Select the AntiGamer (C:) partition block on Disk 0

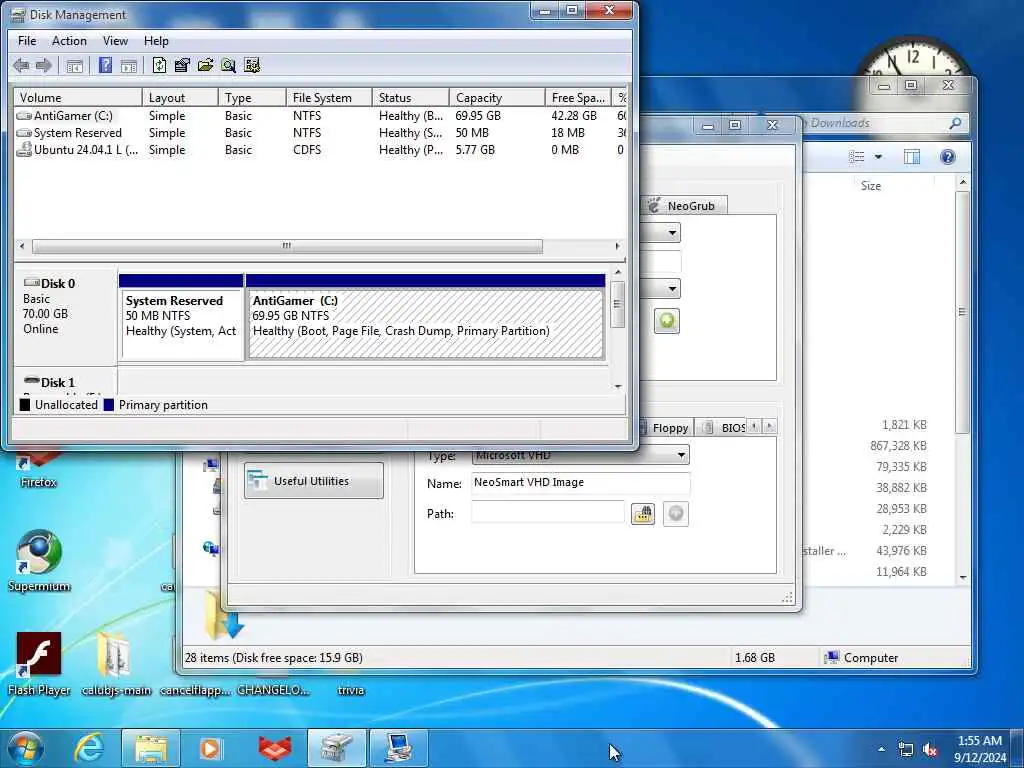[426, 318]
